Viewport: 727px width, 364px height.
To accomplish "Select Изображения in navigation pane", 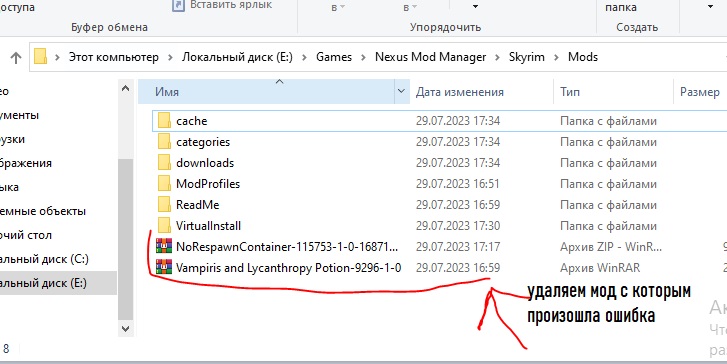I will point(26,163).
